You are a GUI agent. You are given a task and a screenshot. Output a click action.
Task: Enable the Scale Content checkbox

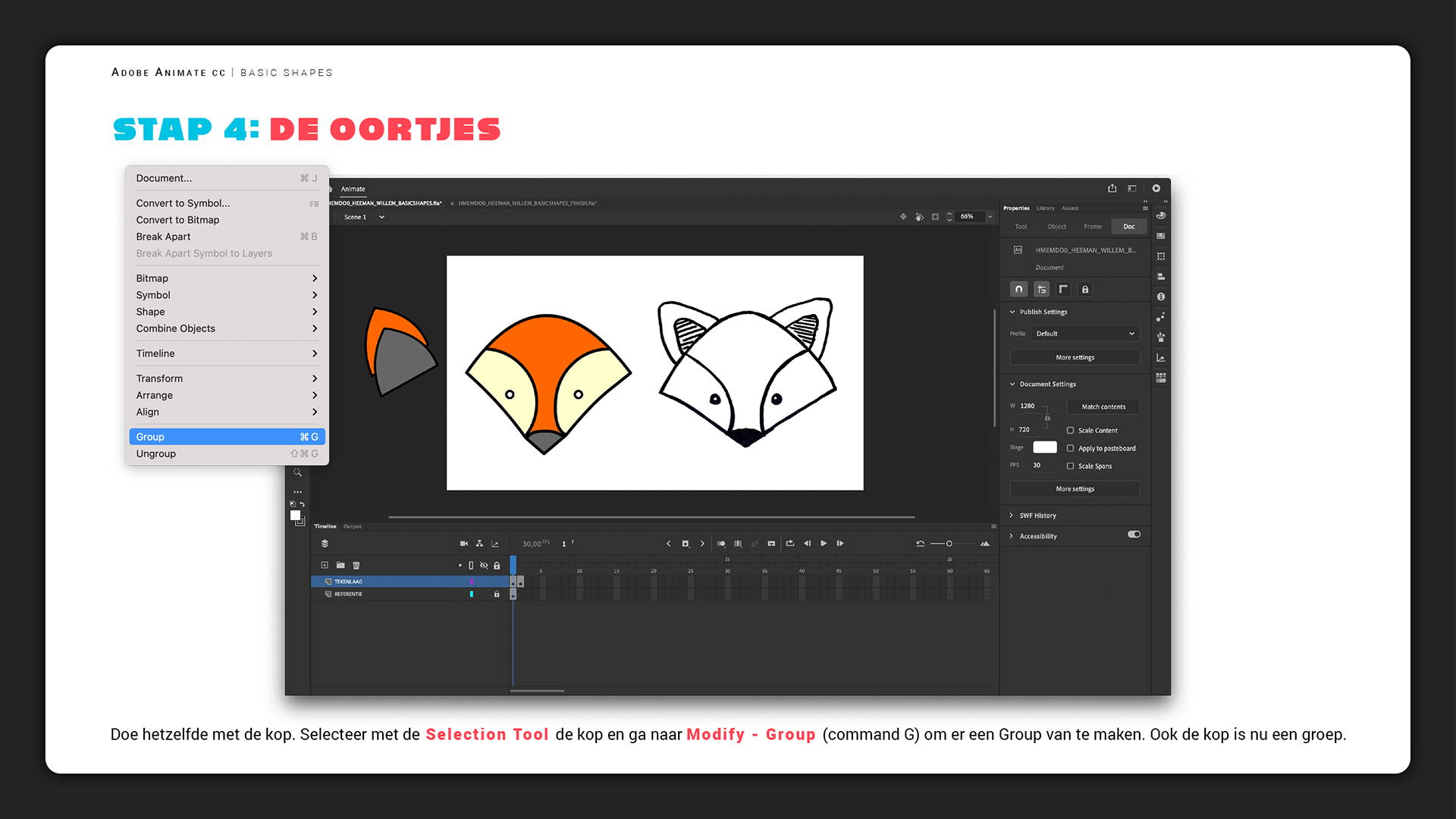[x=1070, y=431]
